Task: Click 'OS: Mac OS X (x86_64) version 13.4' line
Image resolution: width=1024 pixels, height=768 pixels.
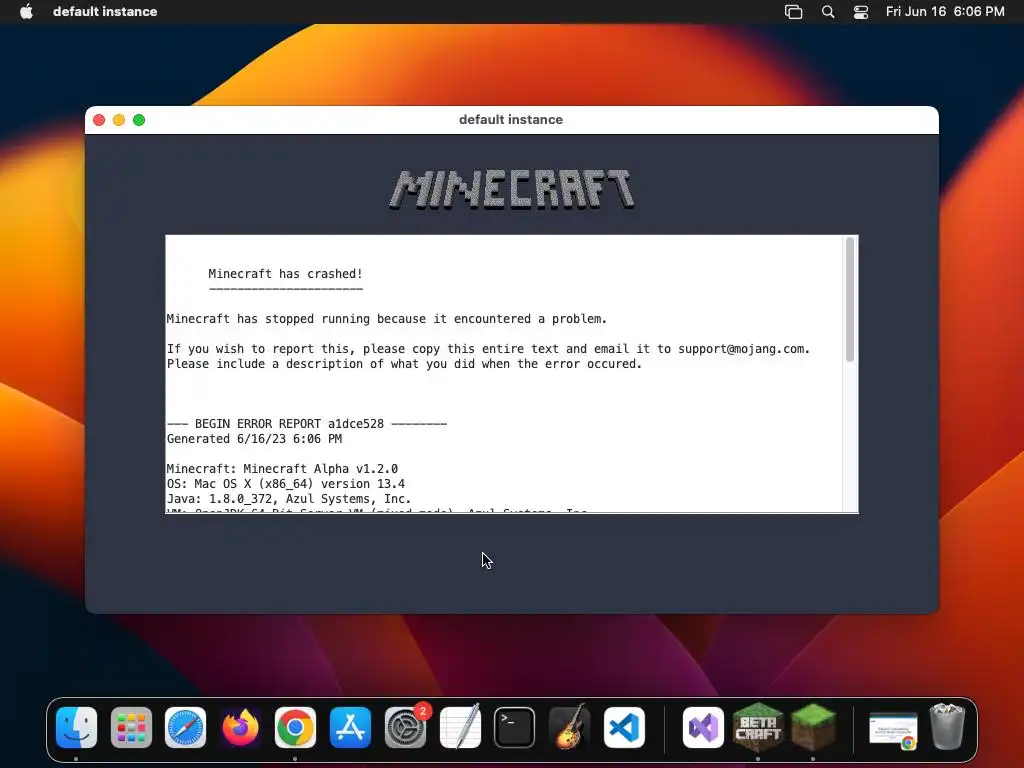Action: pyautogui.click(x=285, y=484)
